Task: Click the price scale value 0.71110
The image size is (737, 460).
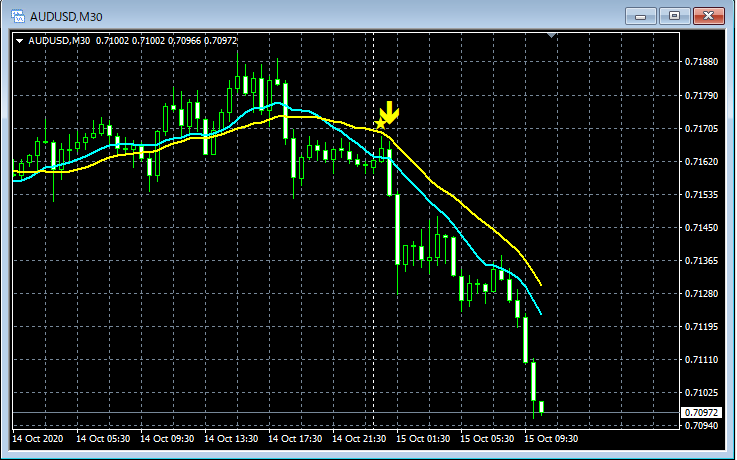Action: click(x=701, y=359)
